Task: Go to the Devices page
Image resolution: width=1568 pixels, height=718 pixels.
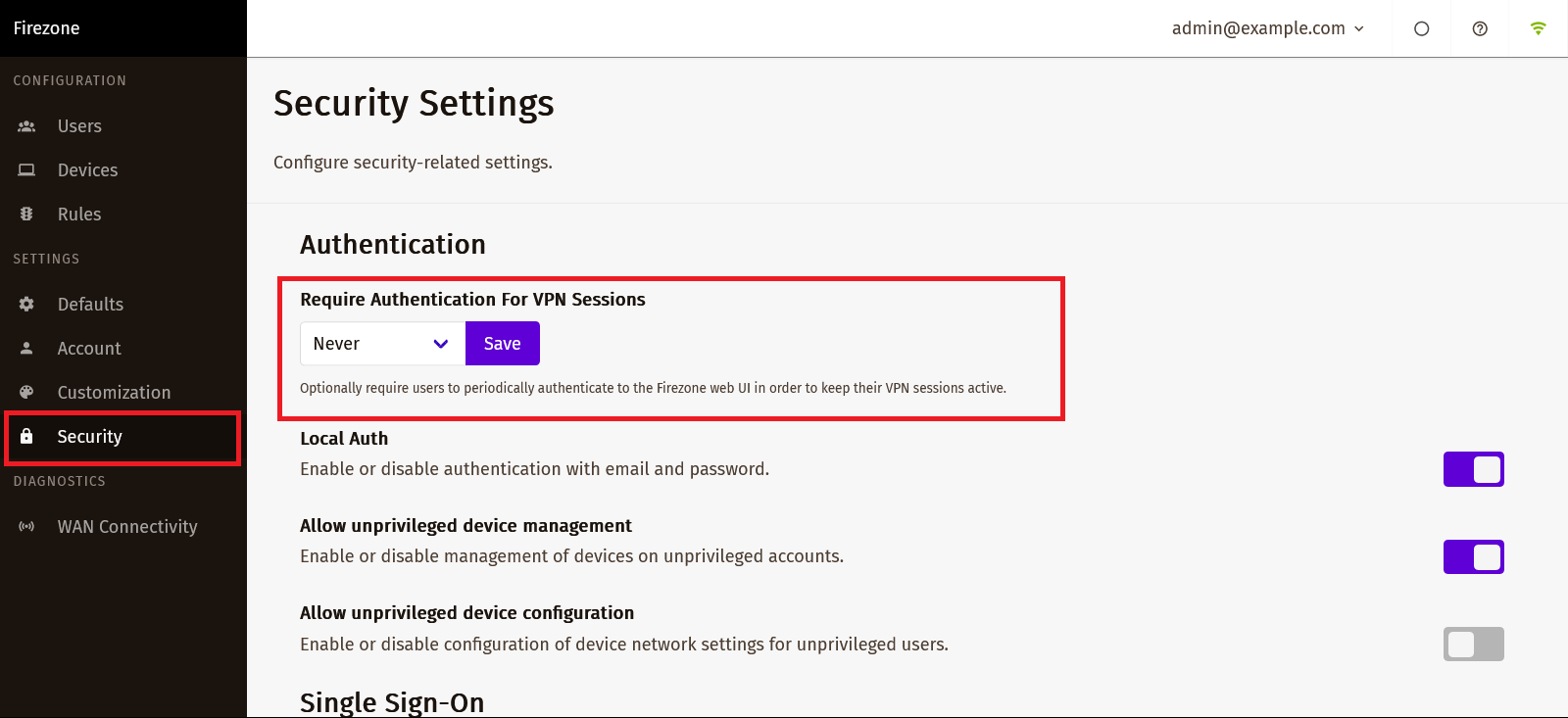Action: [x=123, y=170]
